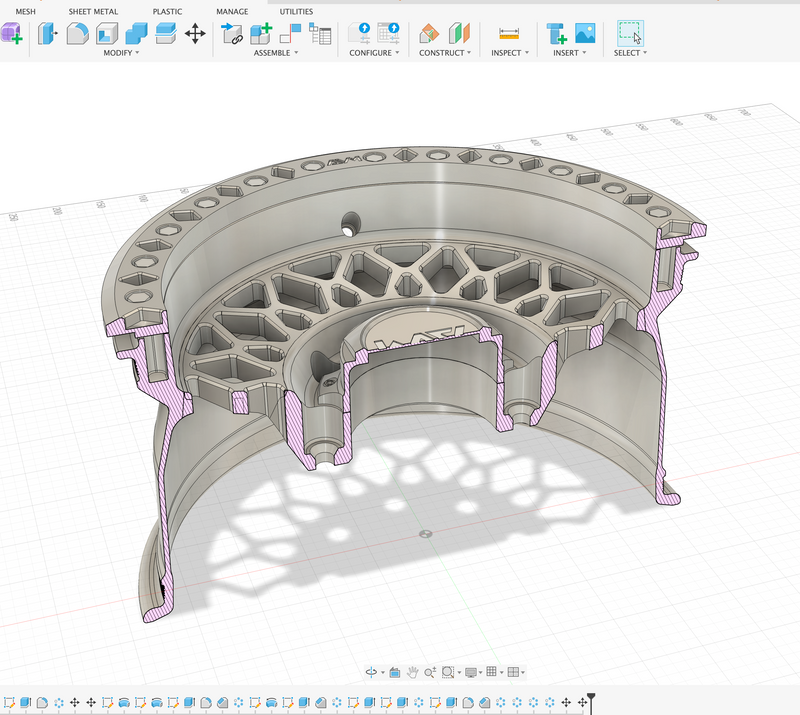The height and width of the screenshot is (715, 800).
Task: Click the Insert image canvas icon
Action: tap(585, 34)
